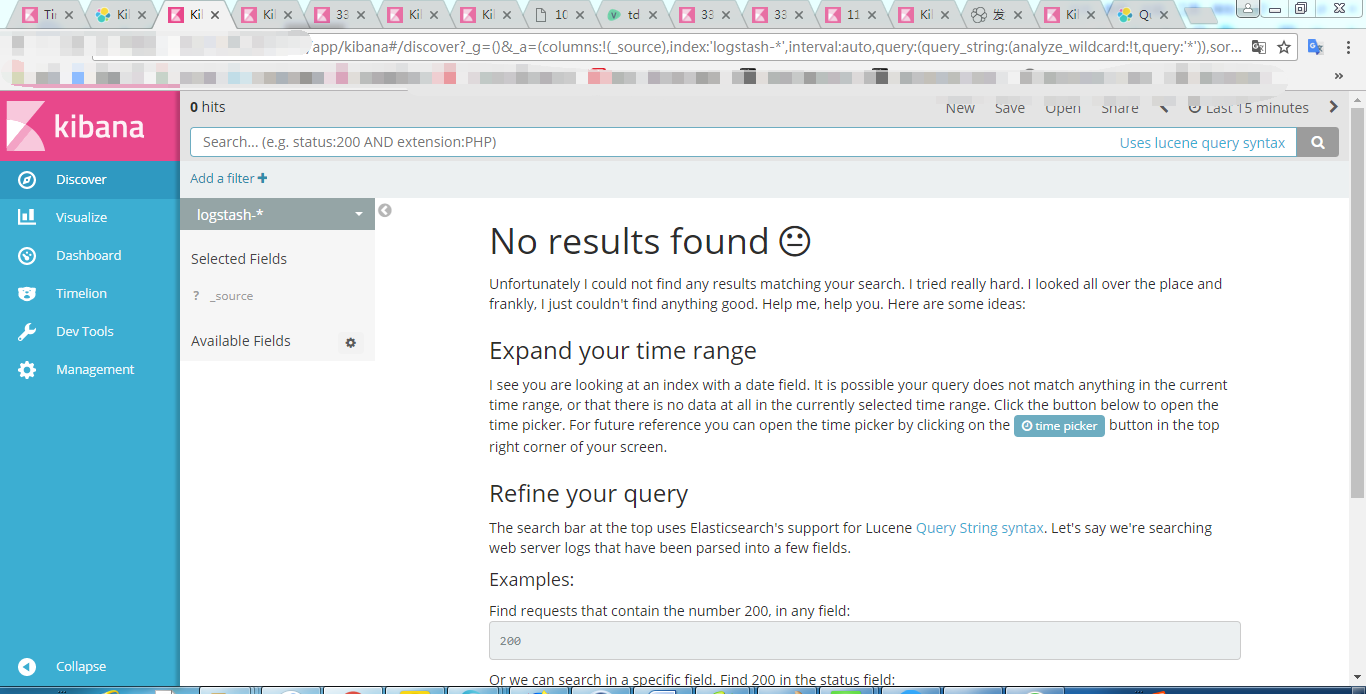Switch to the browser tab labeled 11
This screenshot has width=1366, height=694.
[x=850, y=15]
